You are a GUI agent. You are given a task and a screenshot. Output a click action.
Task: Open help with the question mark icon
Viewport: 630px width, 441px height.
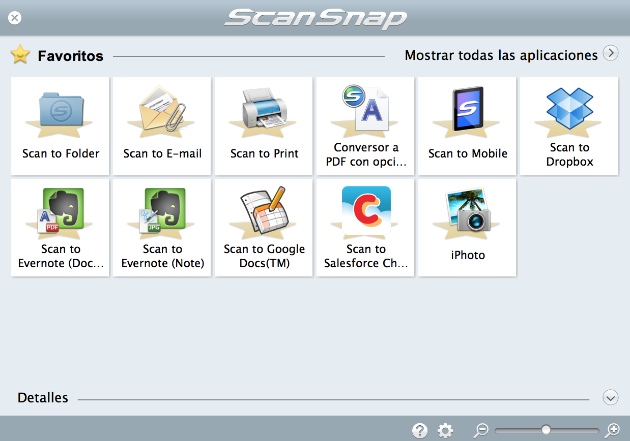[x=420, y=430]
